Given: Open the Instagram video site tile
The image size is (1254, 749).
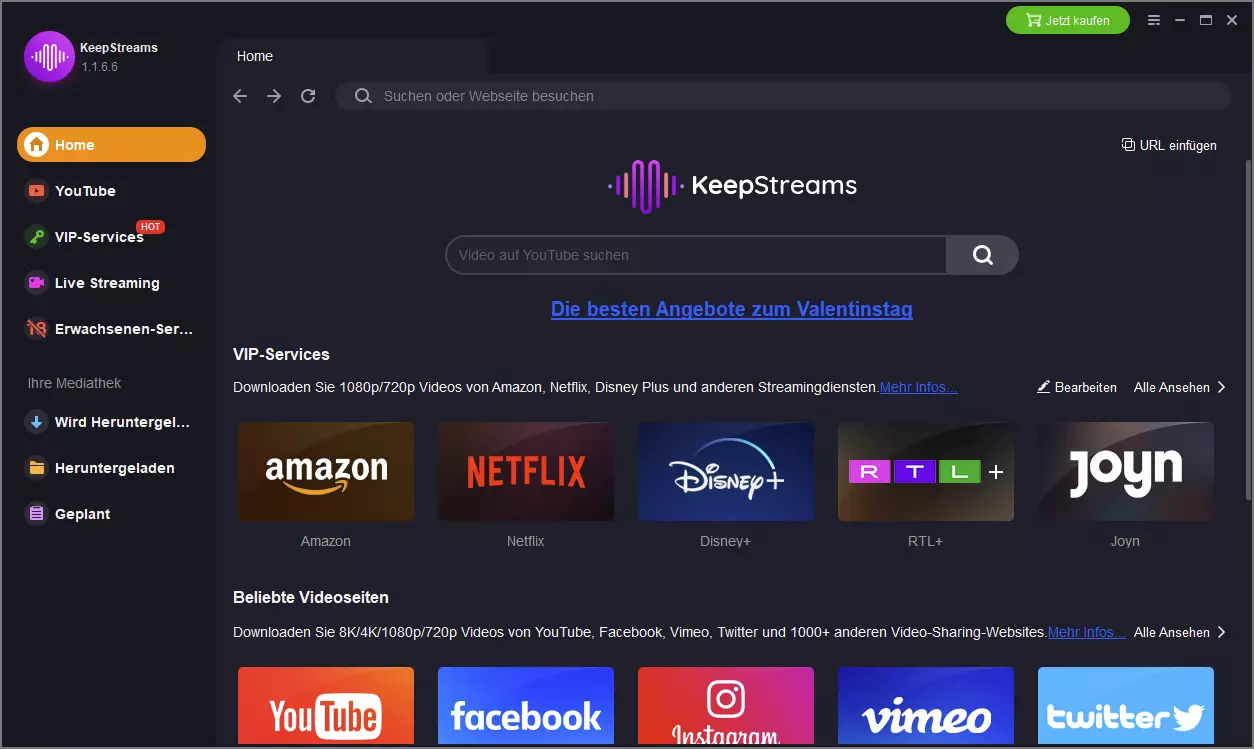Looking at the screenshot, I should click(726, 707).
